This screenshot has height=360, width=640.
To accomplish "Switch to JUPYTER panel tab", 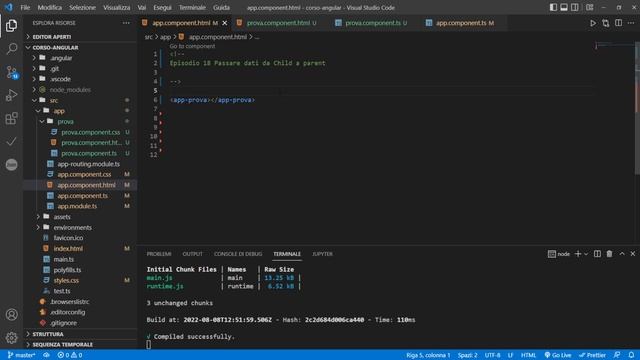I will coord(322,254).
